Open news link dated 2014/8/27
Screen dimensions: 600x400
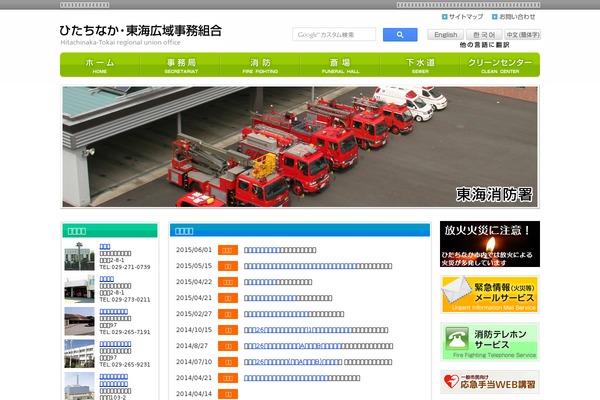[x=293, y=346]
